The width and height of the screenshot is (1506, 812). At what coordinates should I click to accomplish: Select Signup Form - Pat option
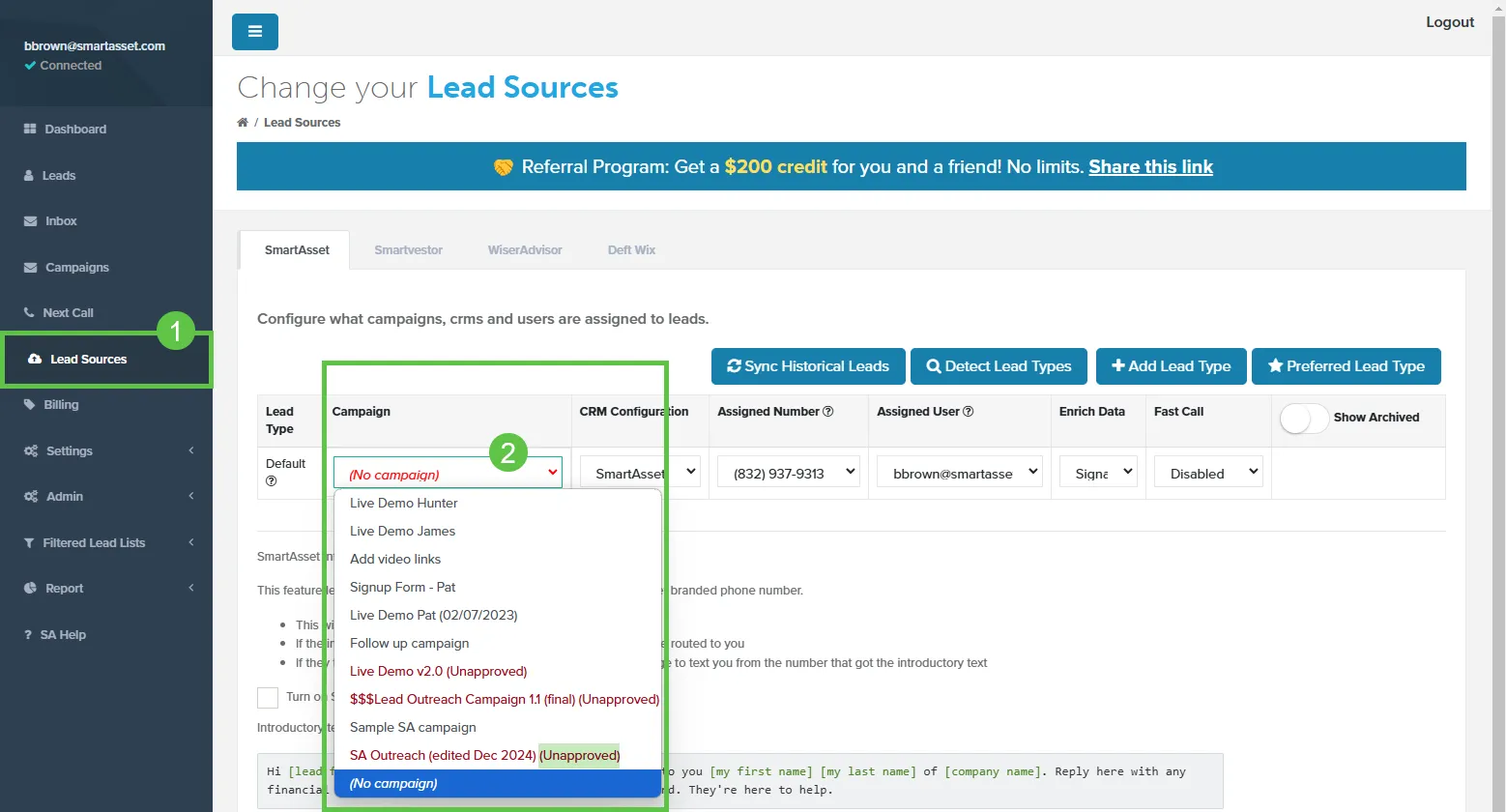click(498, 587)
